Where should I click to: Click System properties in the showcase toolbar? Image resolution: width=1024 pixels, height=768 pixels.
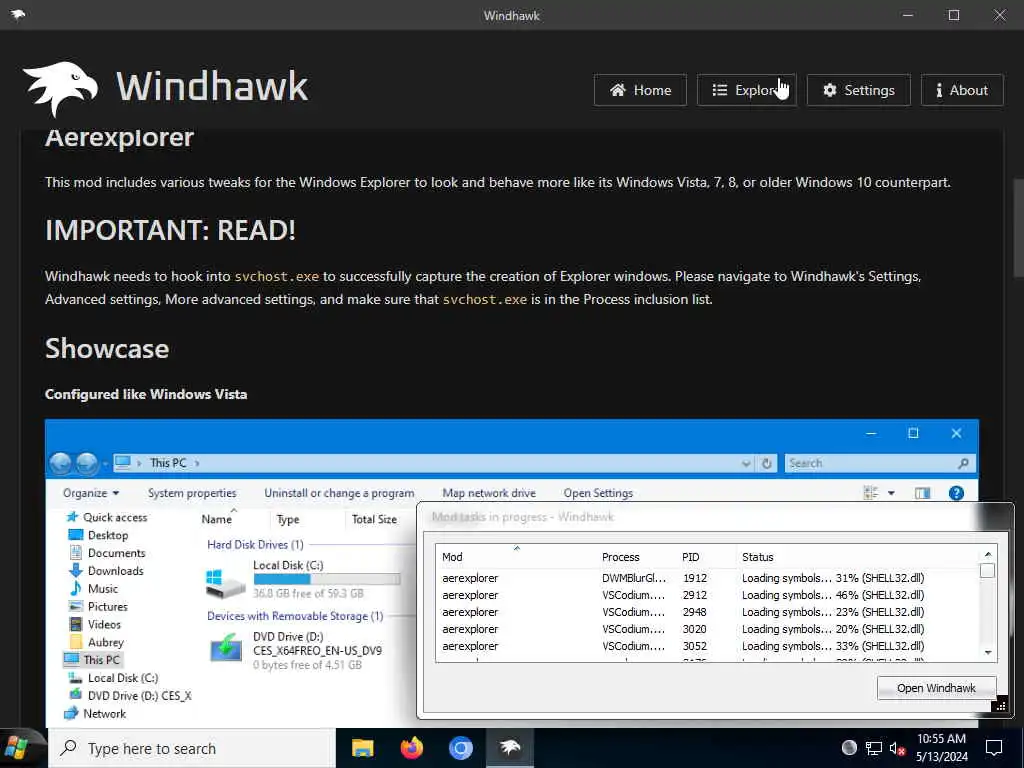tap(192, 493)
